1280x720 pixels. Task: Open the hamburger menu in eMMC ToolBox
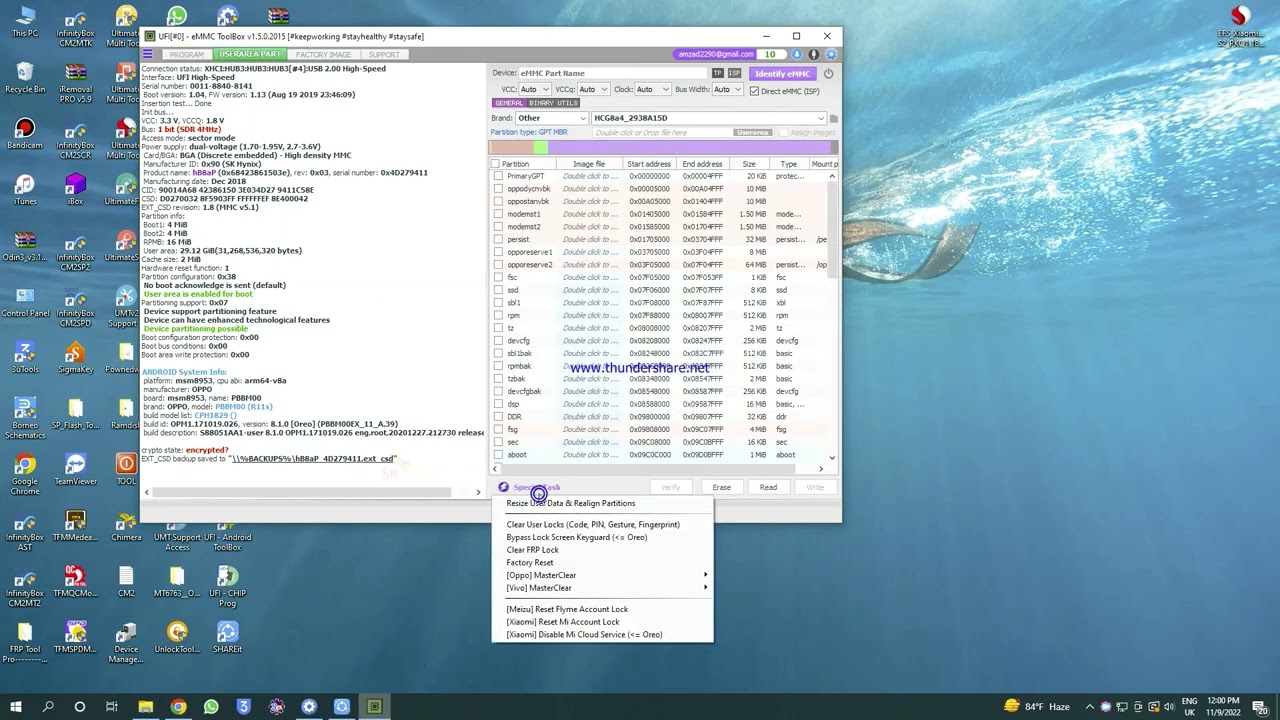(x=148, y=54)
